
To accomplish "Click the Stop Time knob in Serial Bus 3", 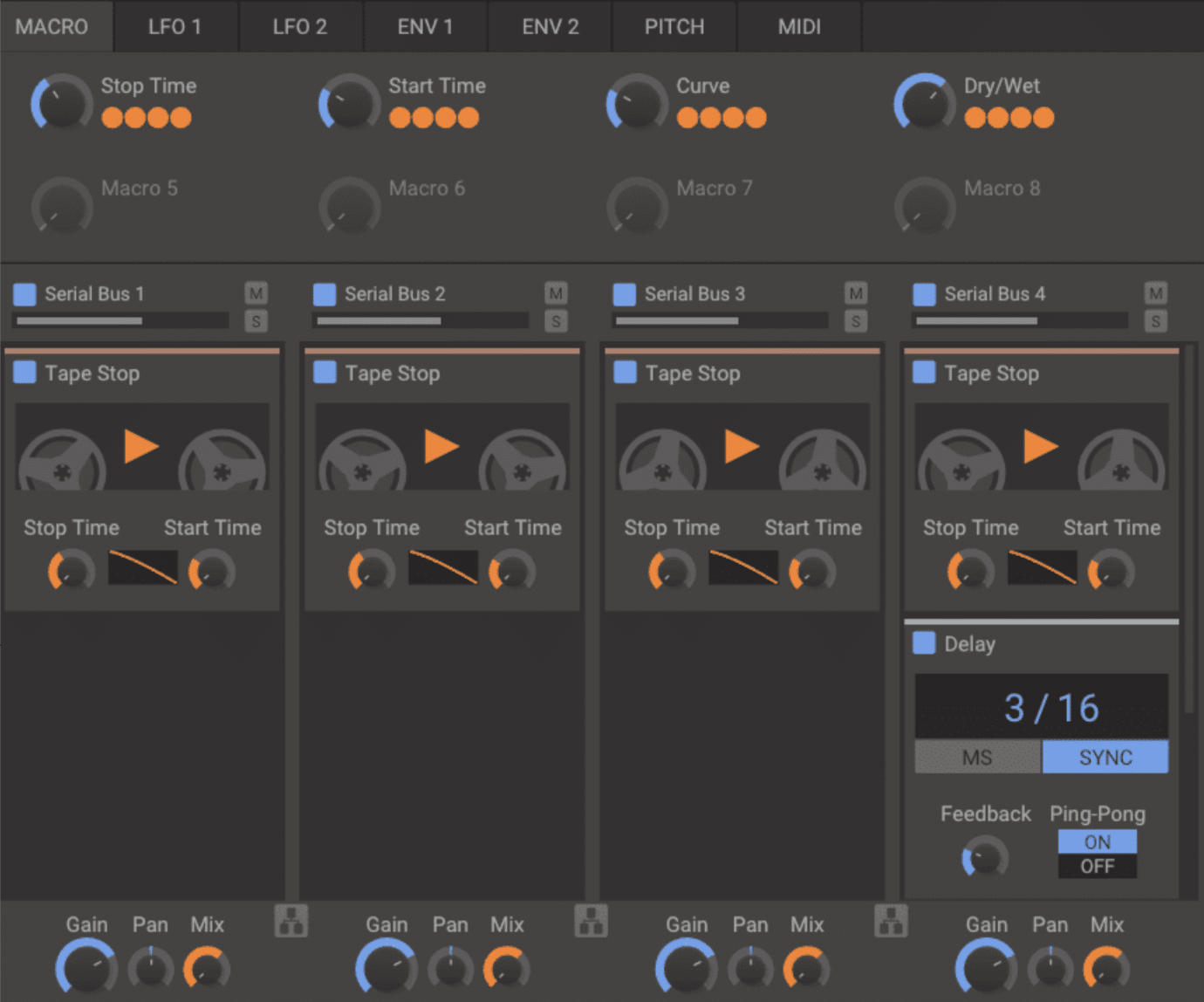I will 672,572.
